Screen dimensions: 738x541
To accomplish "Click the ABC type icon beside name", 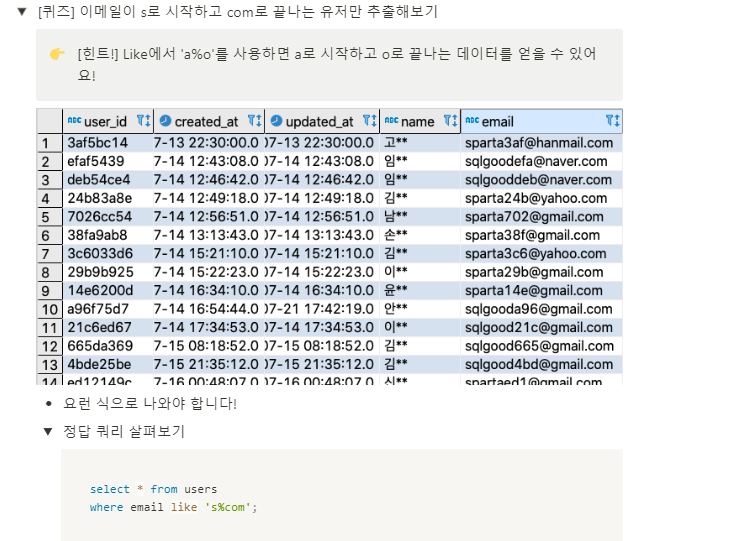I will [x=392, y=121].
